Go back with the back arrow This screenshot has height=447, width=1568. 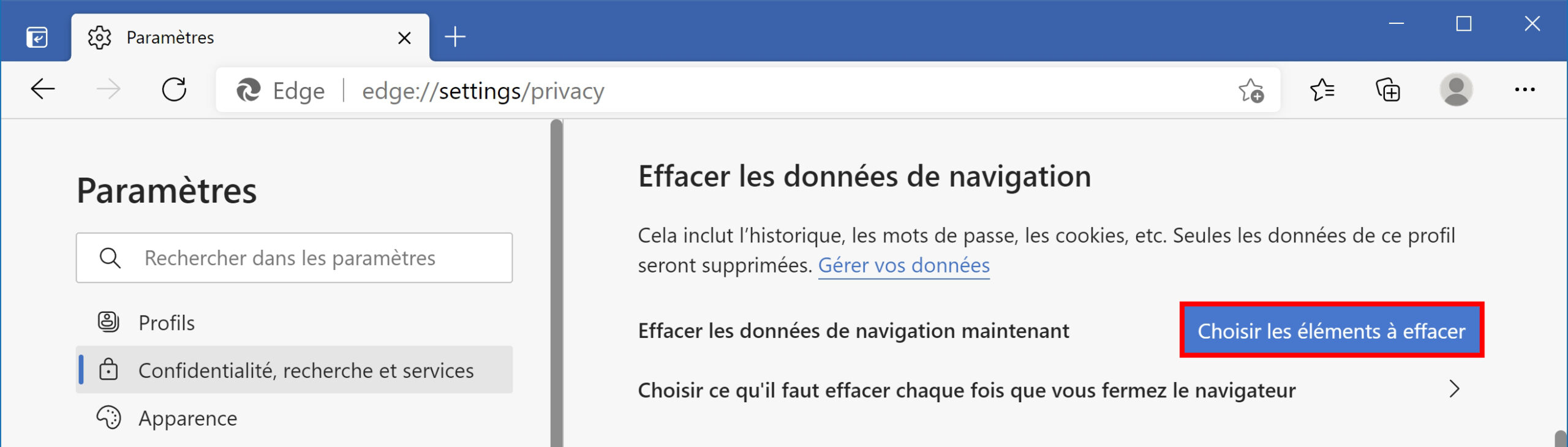click(x=43, y=89)
